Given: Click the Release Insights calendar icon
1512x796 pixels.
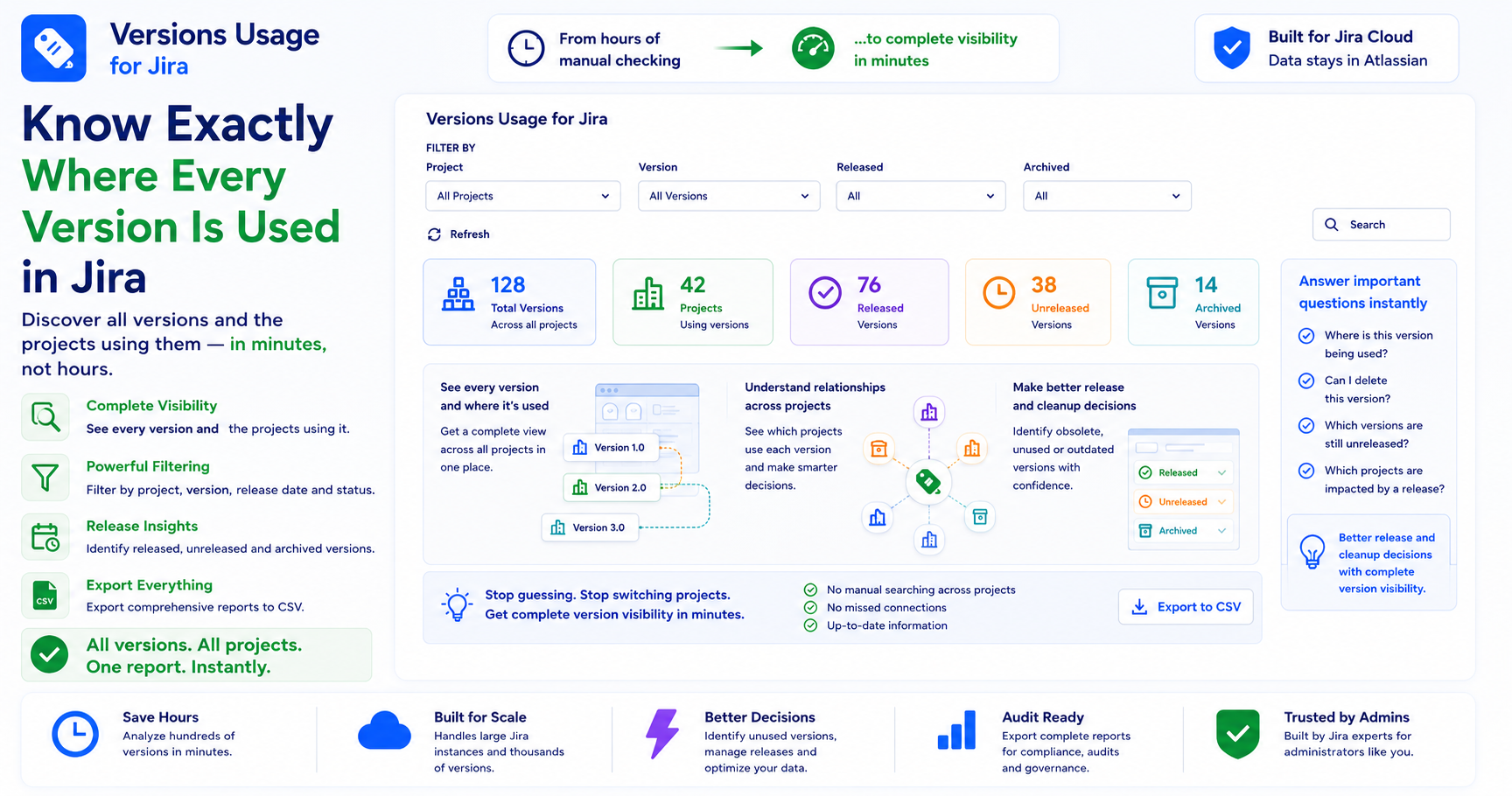Looking at the screenshot, I should point(45,537).
